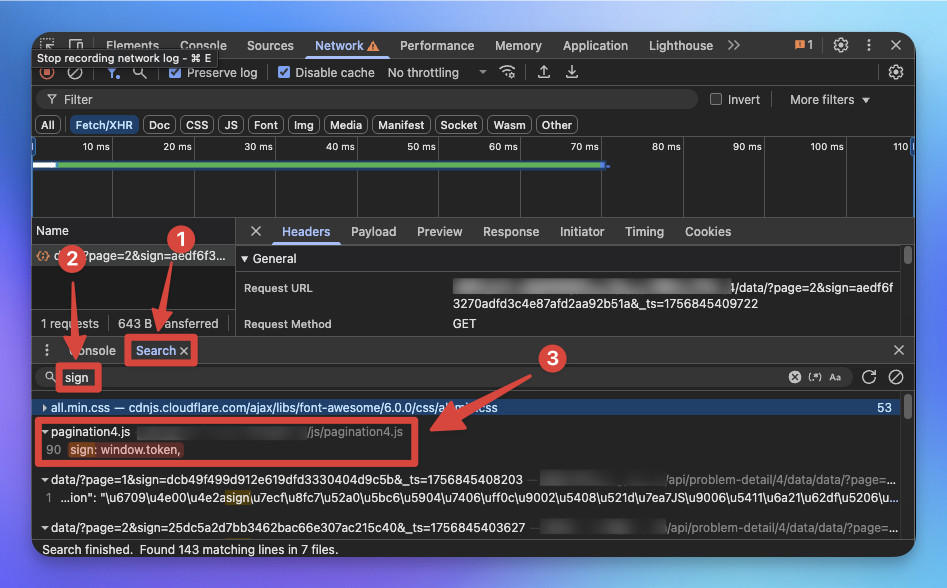947x588 pixels.
Task: Open line 90 sign: window.token result
Action: 125,450
